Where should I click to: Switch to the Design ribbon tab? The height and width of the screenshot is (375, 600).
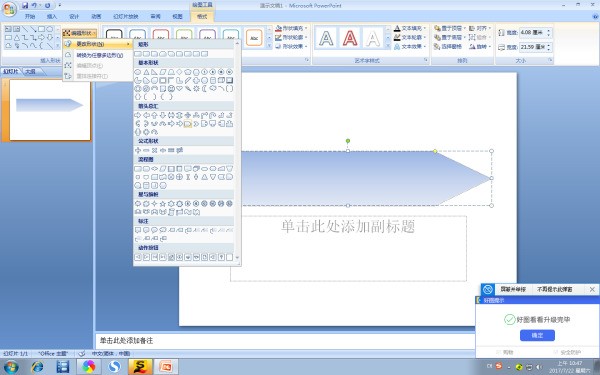tap(74, 16)
